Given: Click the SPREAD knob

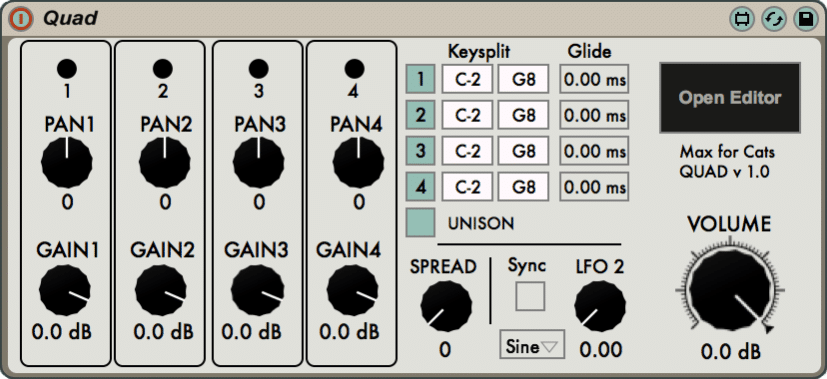Looking at the screenshot, I should point(446,306).
